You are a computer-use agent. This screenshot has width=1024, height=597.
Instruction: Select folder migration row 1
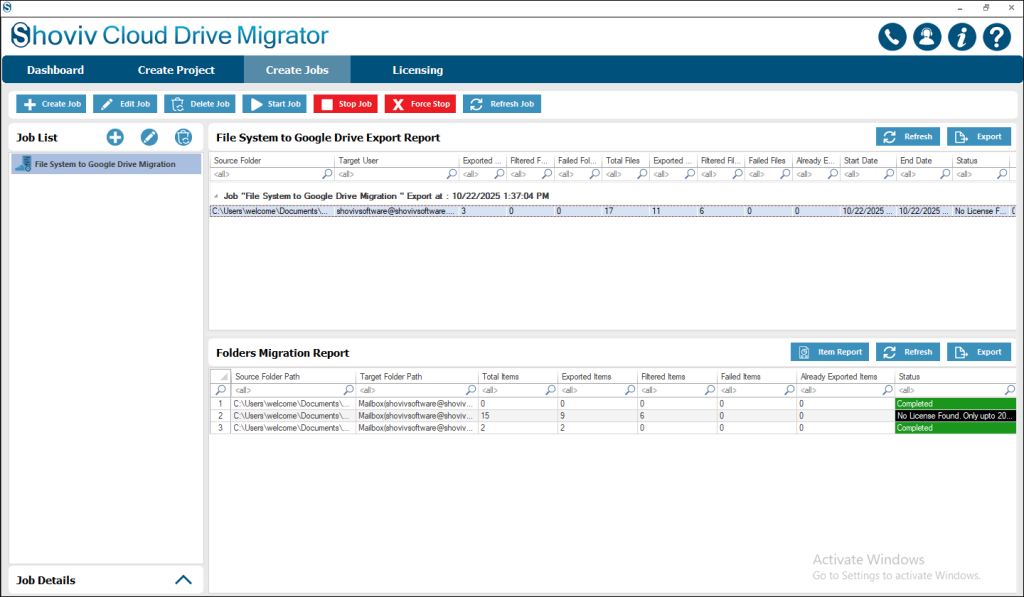613,404
